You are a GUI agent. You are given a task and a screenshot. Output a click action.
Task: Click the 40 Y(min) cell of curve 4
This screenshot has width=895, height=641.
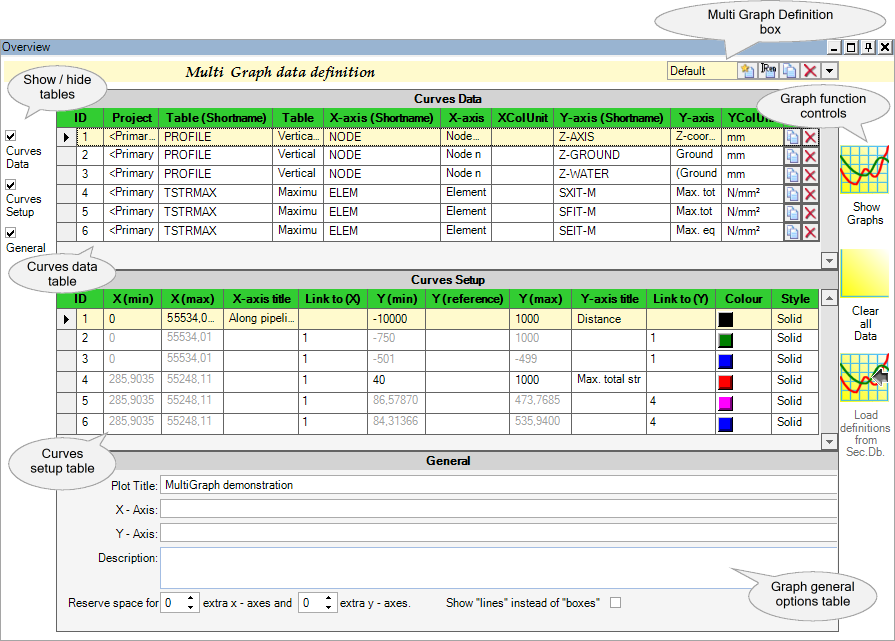coord(396,380)
